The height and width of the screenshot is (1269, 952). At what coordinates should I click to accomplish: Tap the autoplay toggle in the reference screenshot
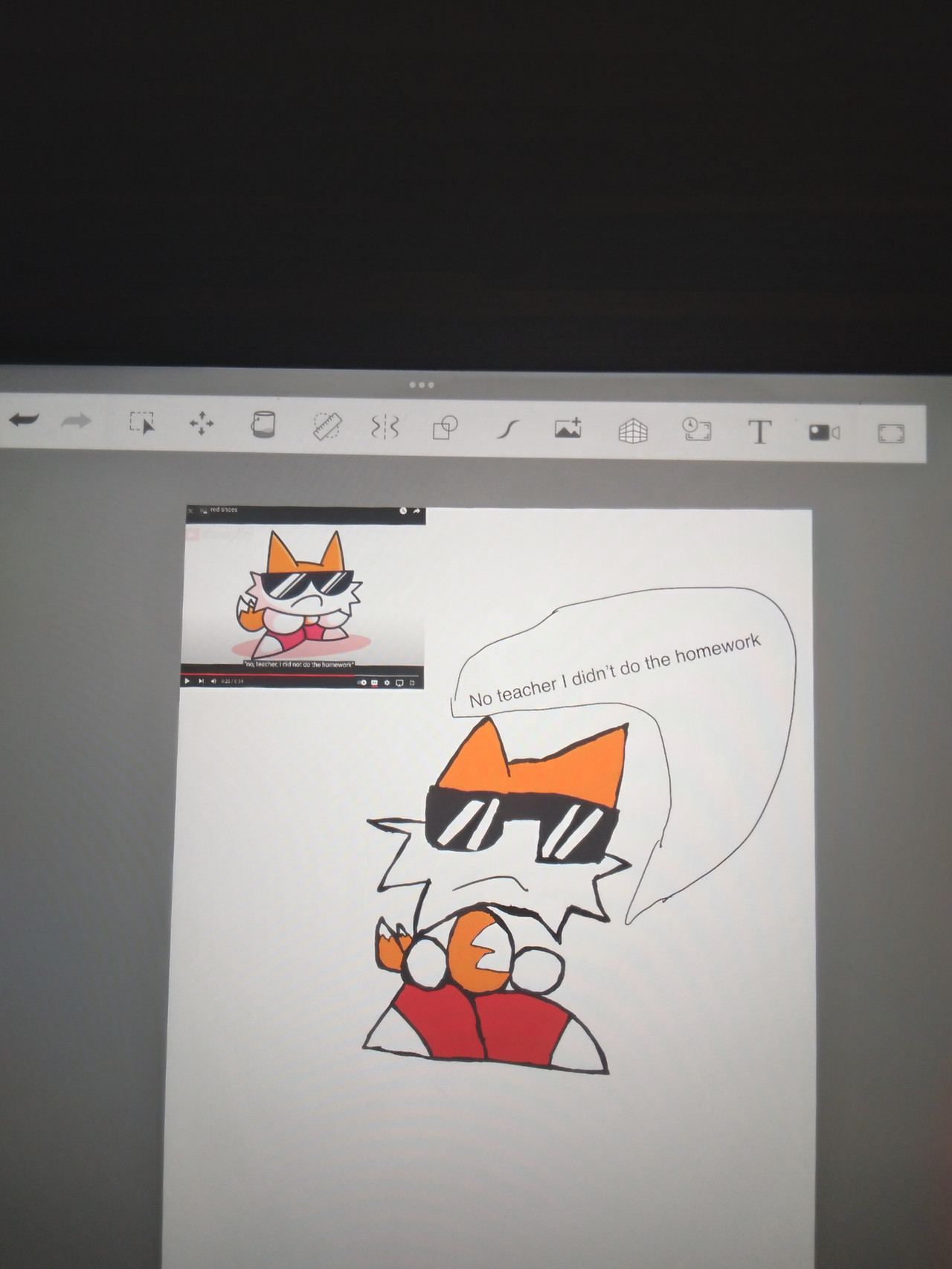coord(362,682)
